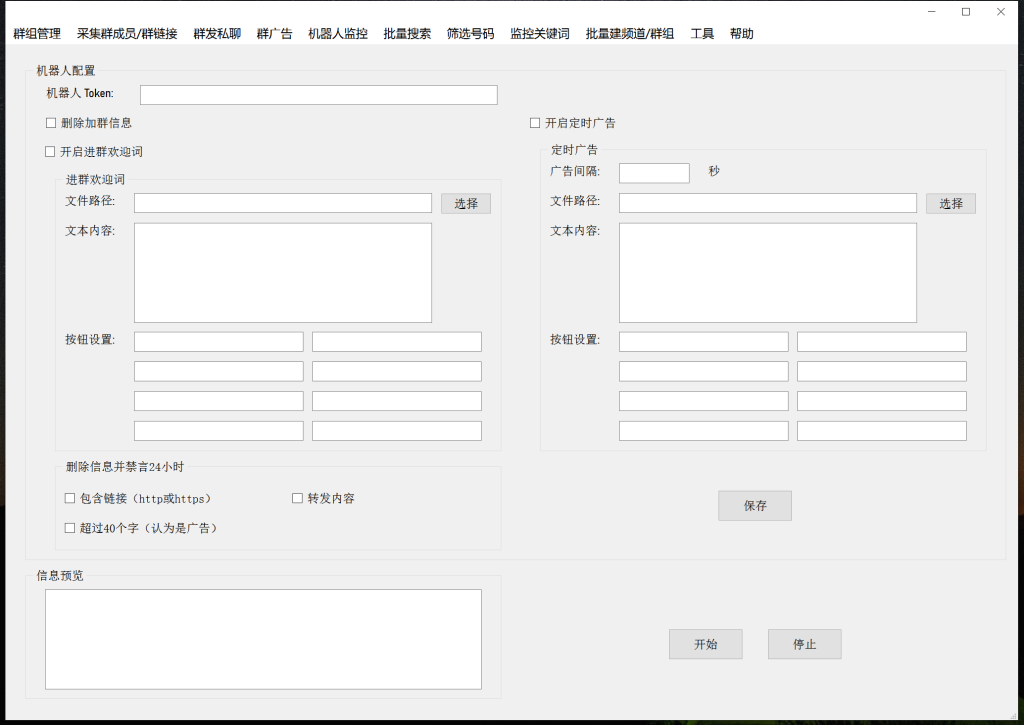Enable the 删除加群信息 checkbox
The width and height of the screenshot is (1024, 725).
[51, 122]
